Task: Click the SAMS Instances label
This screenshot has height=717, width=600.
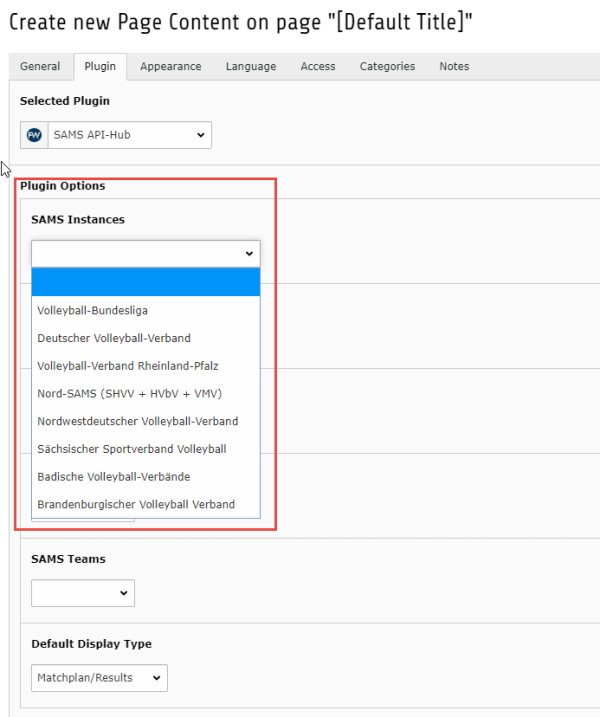Action: [x=78, y=219]
